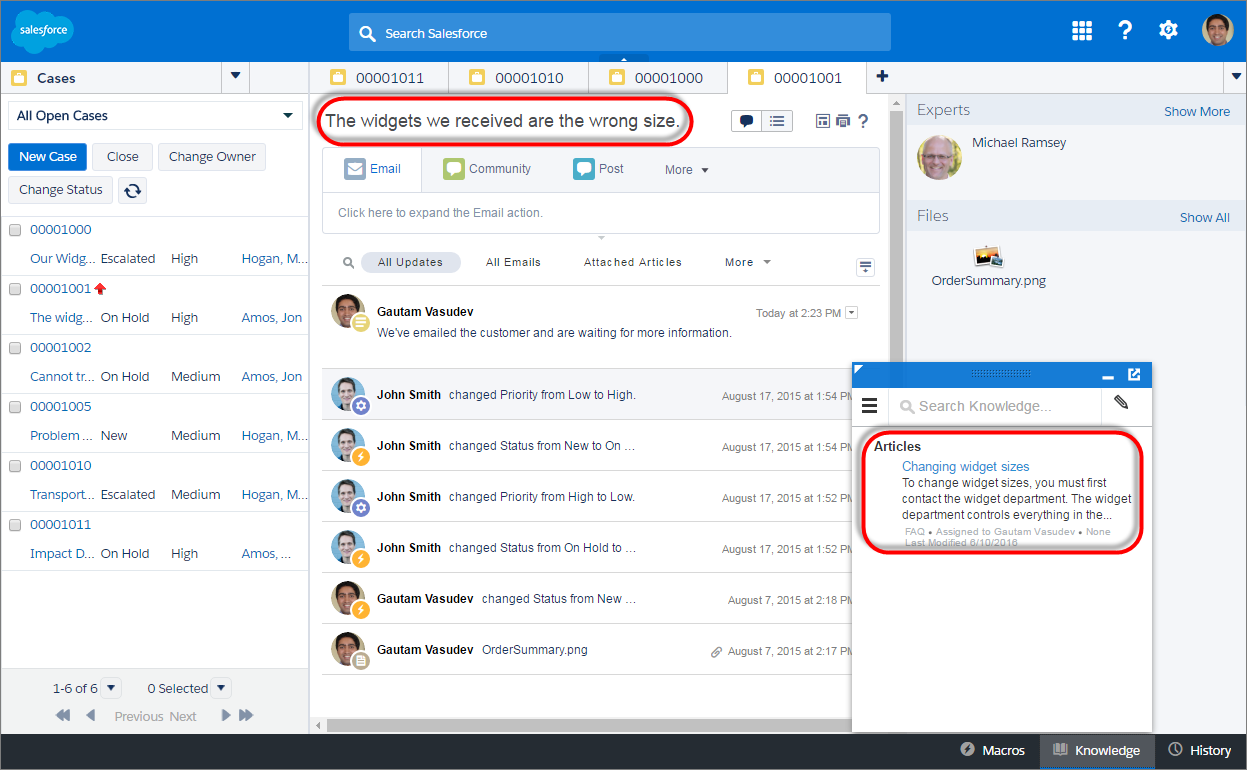Click the printer icon on case header
Viewport: 1247px width, 770px height.
[842, 121]
